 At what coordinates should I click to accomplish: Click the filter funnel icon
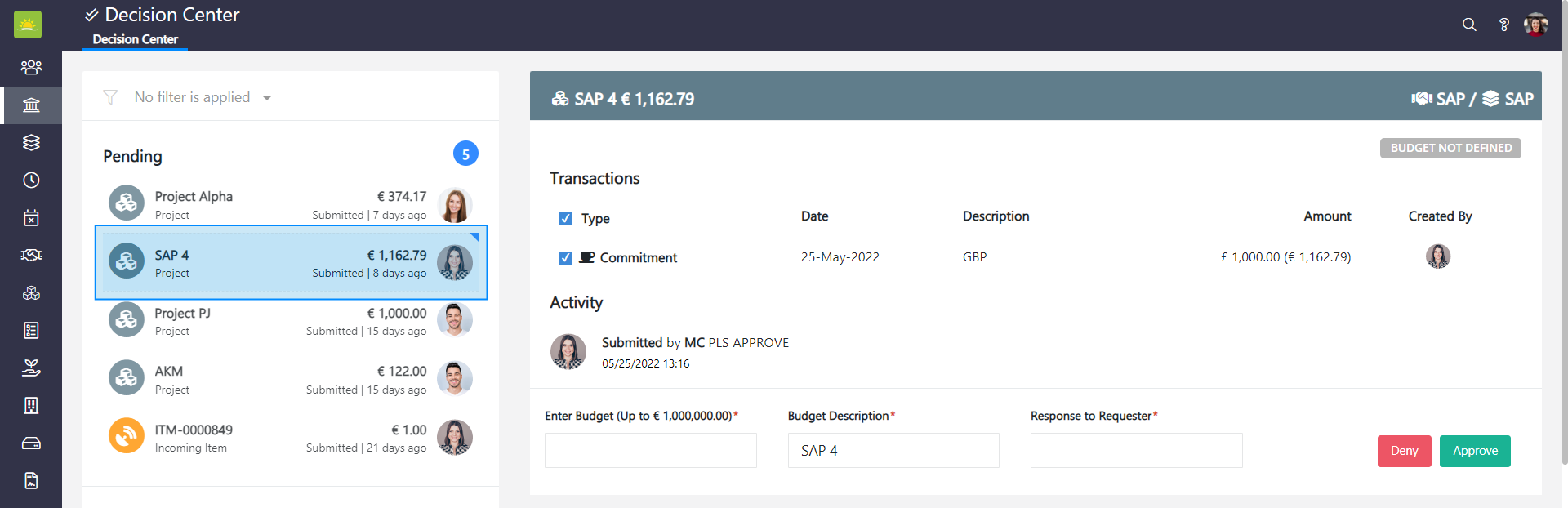click(110, 97)
